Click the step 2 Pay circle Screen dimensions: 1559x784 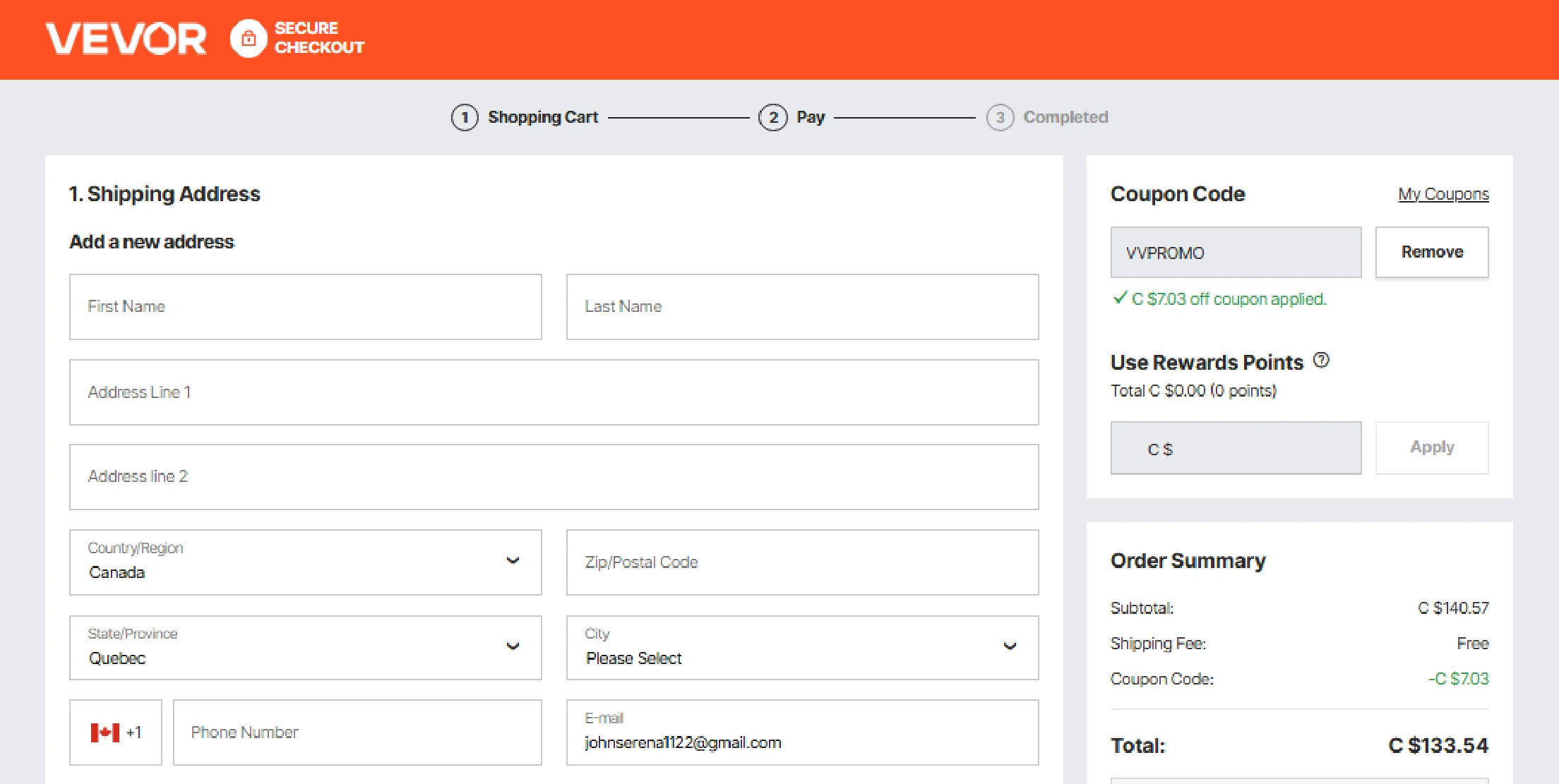tap(773, 117)
